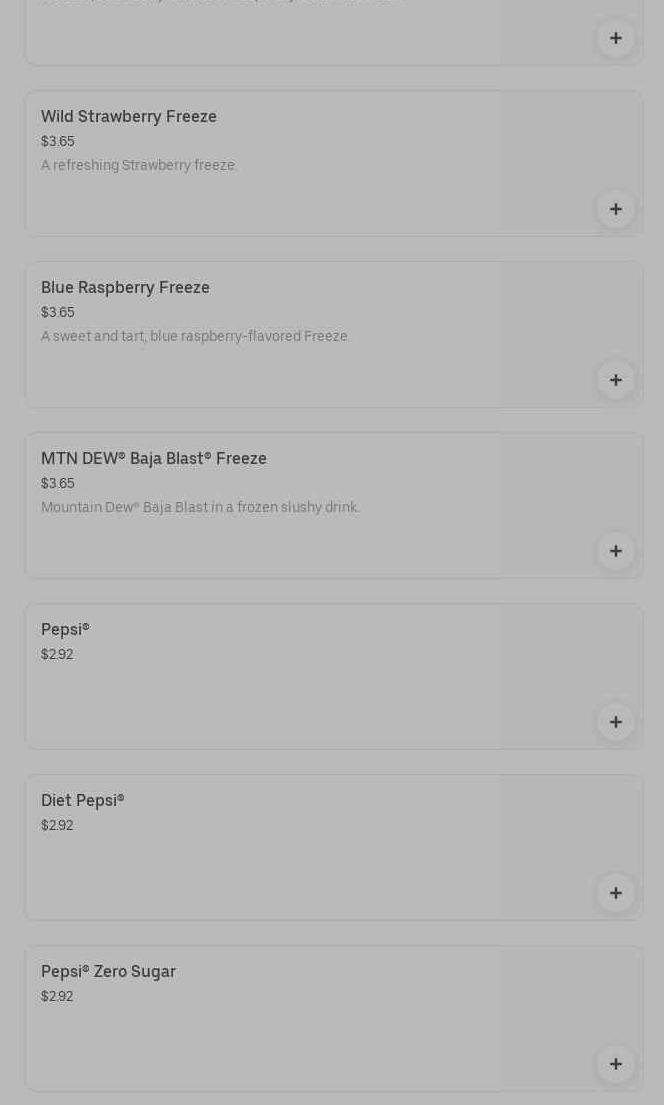664x1105 pixels.
Task: Add Diet Pepsi with its plus button
Action: click(x=616, y=893)
